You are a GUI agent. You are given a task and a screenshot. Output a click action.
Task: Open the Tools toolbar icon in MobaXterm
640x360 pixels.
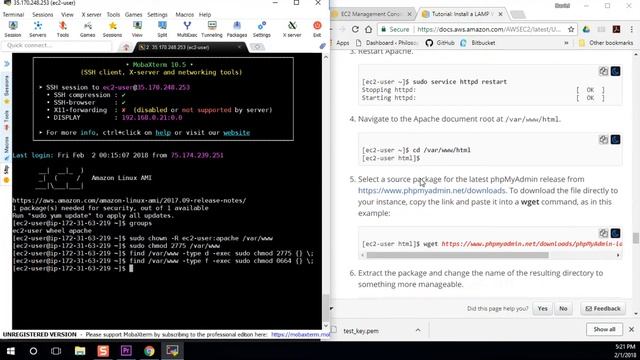[x=62, y=29]
